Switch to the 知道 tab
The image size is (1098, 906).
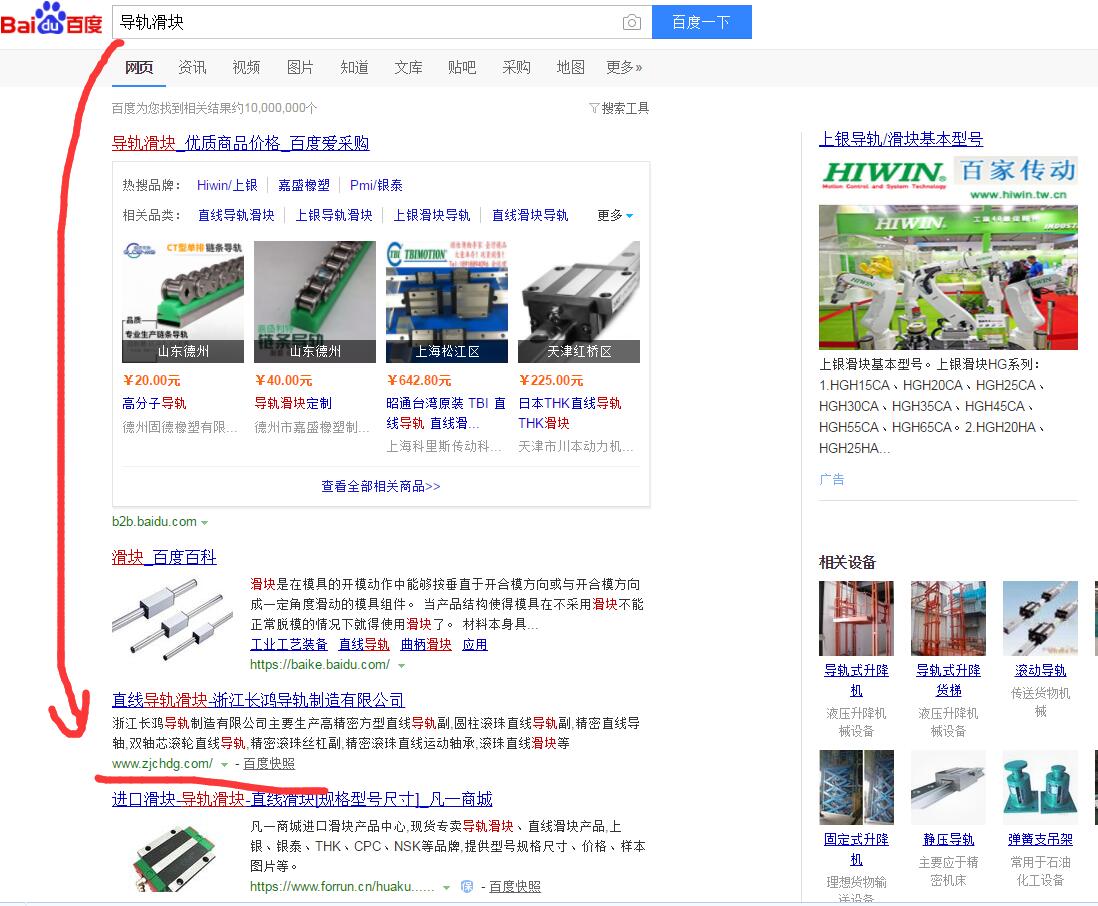354,67
